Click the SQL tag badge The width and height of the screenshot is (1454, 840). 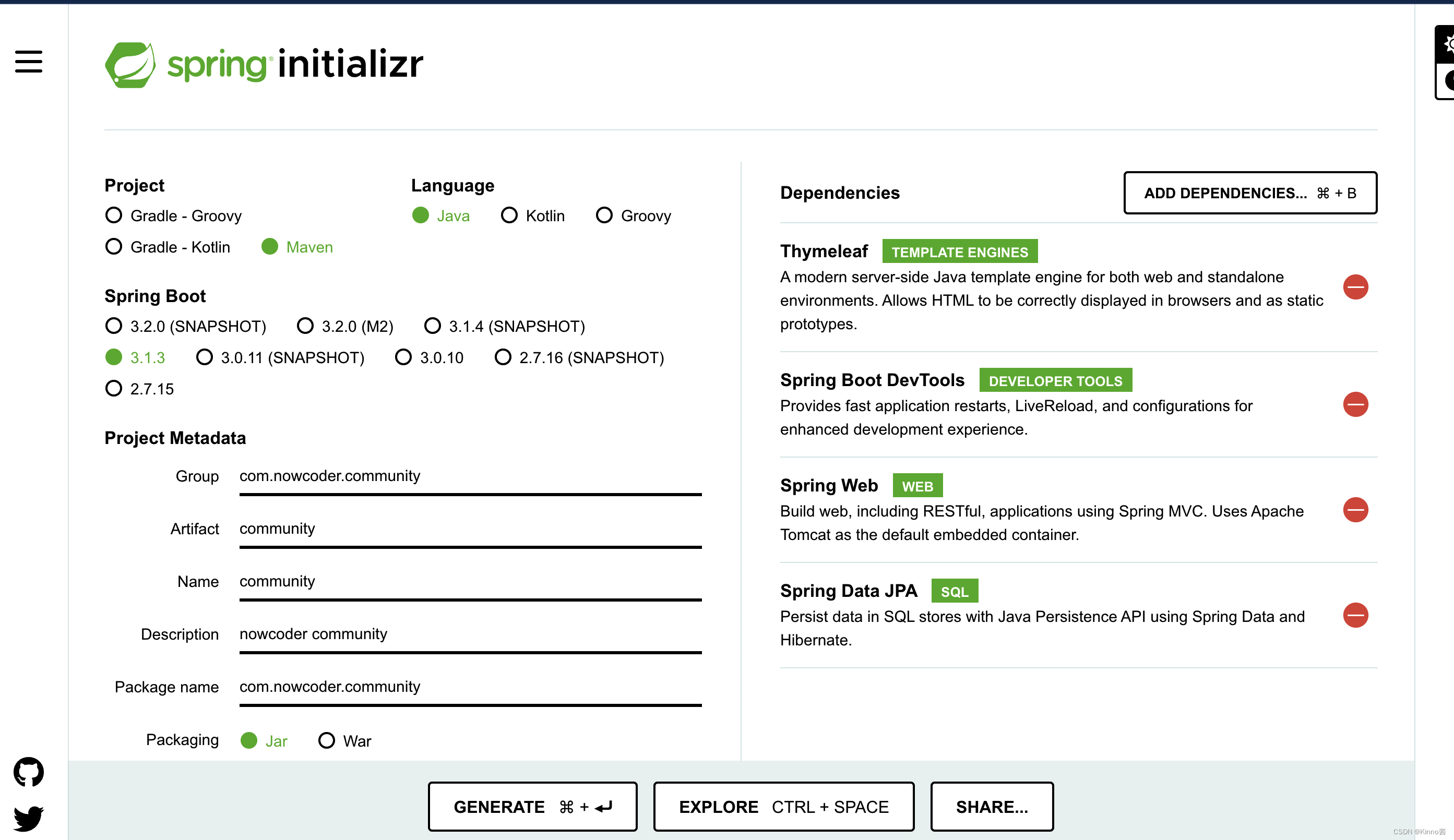[x=955, y=591]
